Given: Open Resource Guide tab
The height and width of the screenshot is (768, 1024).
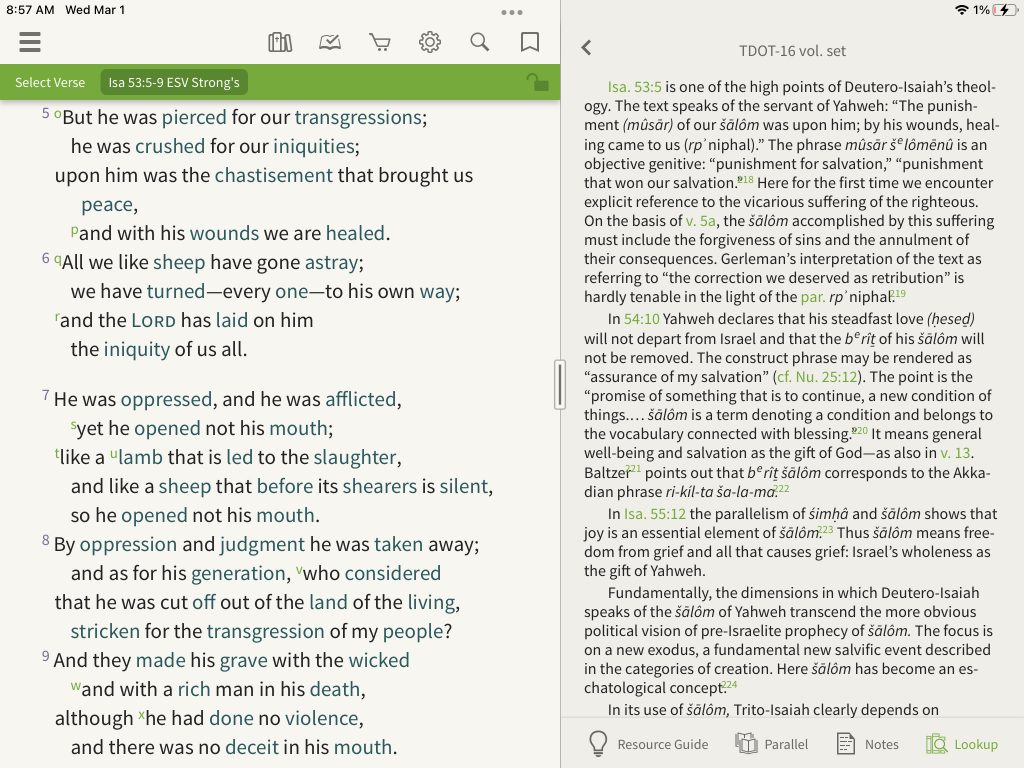Looking at the screenshot, I should coord(648,744).
